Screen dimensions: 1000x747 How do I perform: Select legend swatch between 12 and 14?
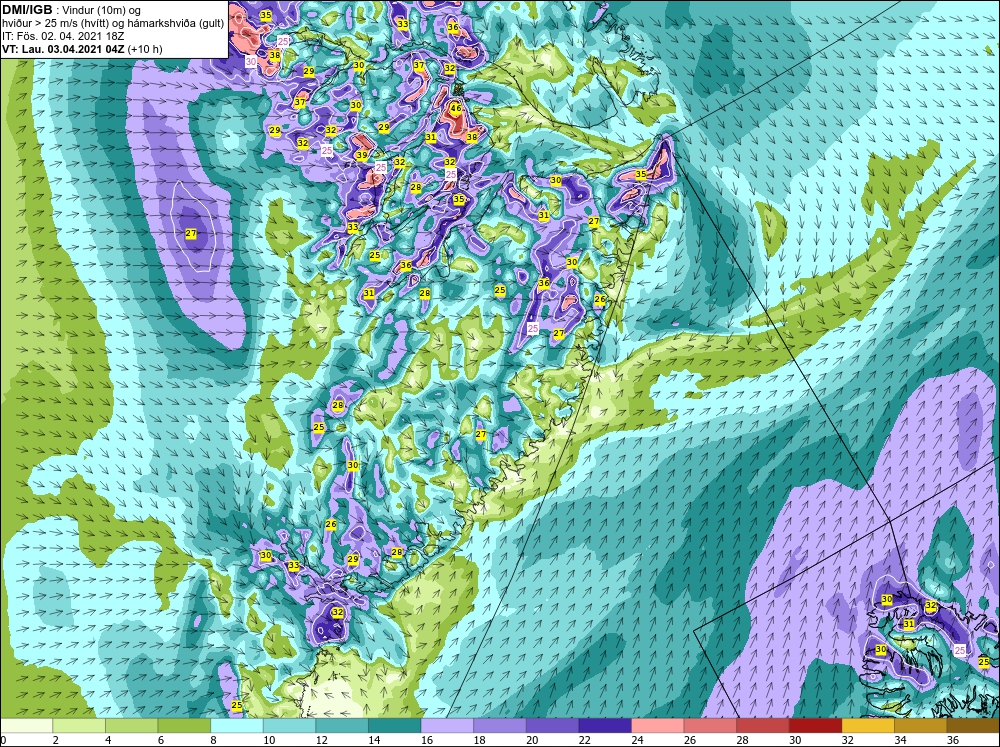coord(342,726)
